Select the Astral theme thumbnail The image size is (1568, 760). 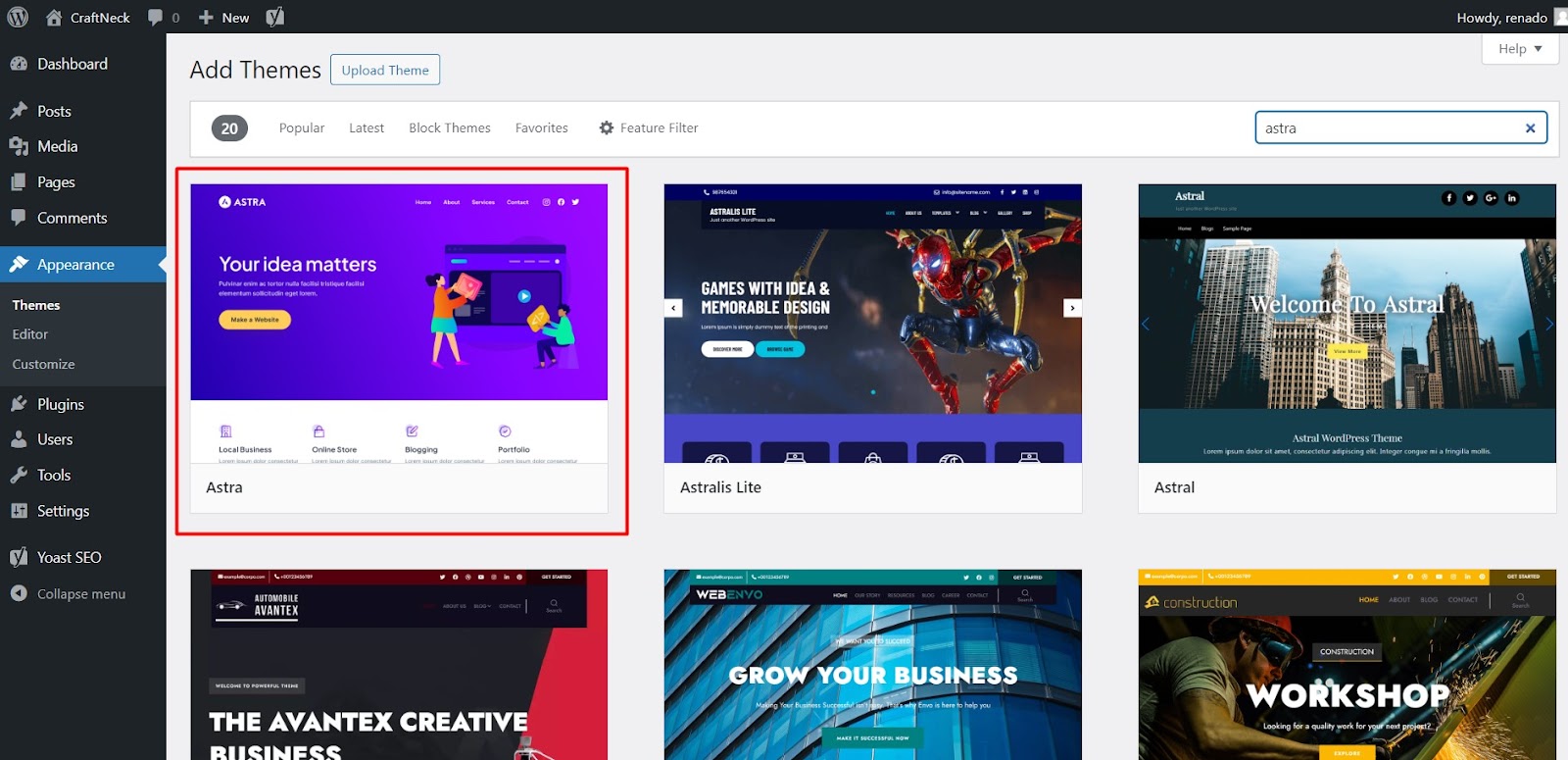[1347, 324]
